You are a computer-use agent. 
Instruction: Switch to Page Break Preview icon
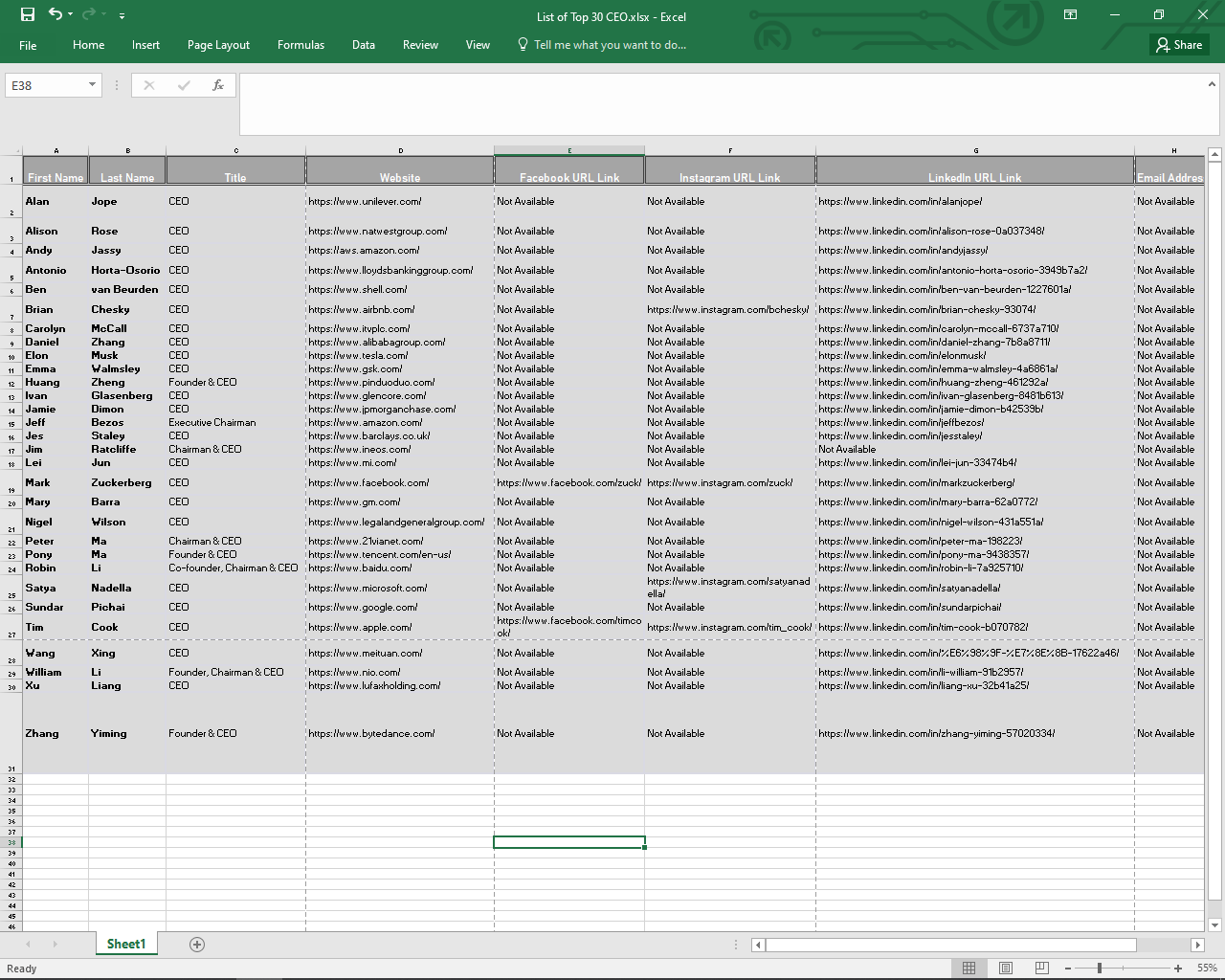click(x=1042, y=969)
